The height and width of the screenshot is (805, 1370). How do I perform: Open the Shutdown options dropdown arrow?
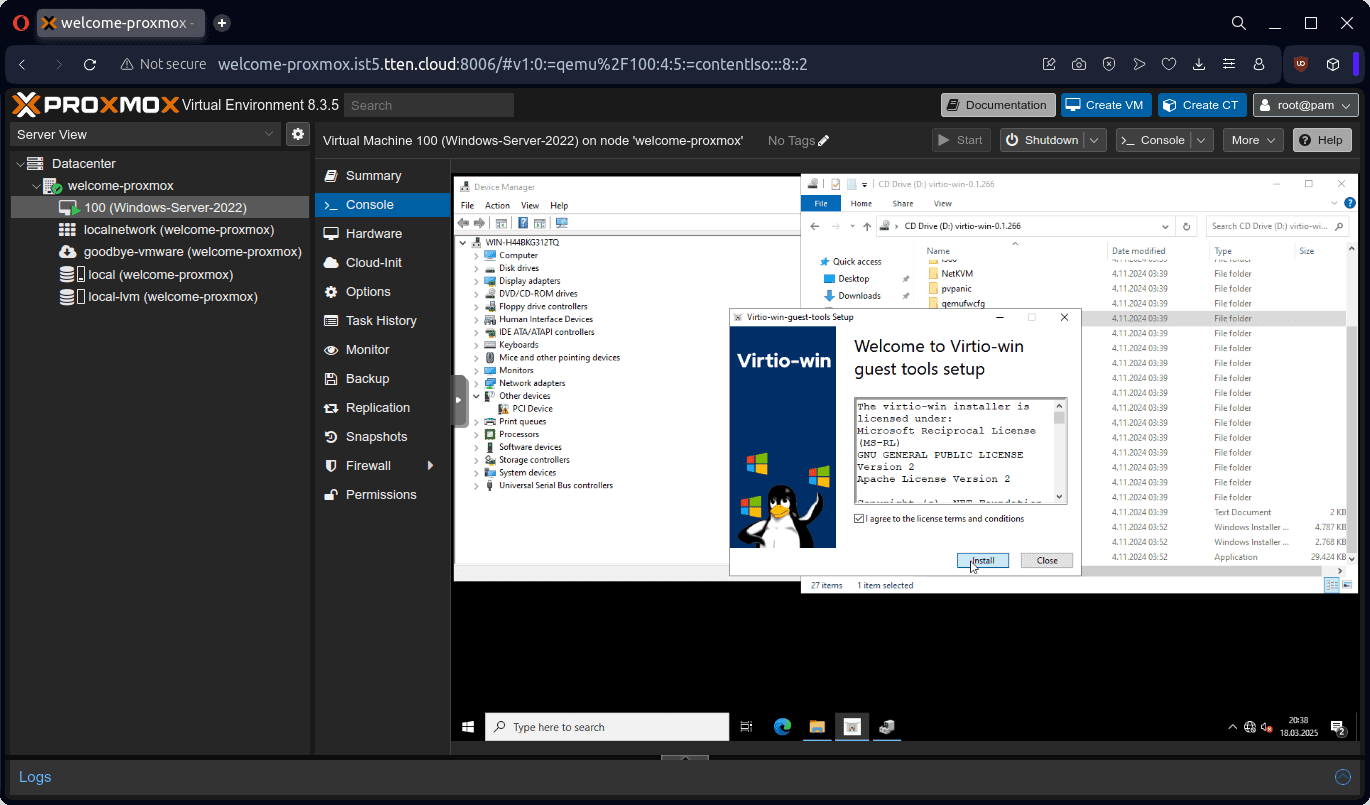click(x=1096, y=140)
